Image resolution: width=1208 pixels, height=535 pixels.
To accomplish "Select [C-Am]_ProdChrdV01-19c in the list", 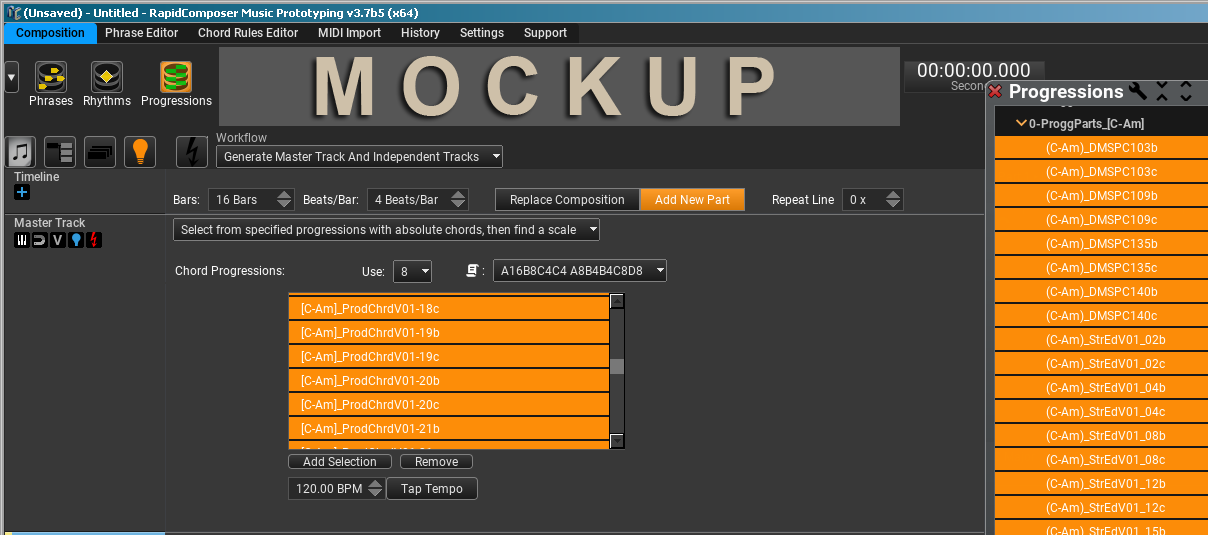I will tap(449, 357).
